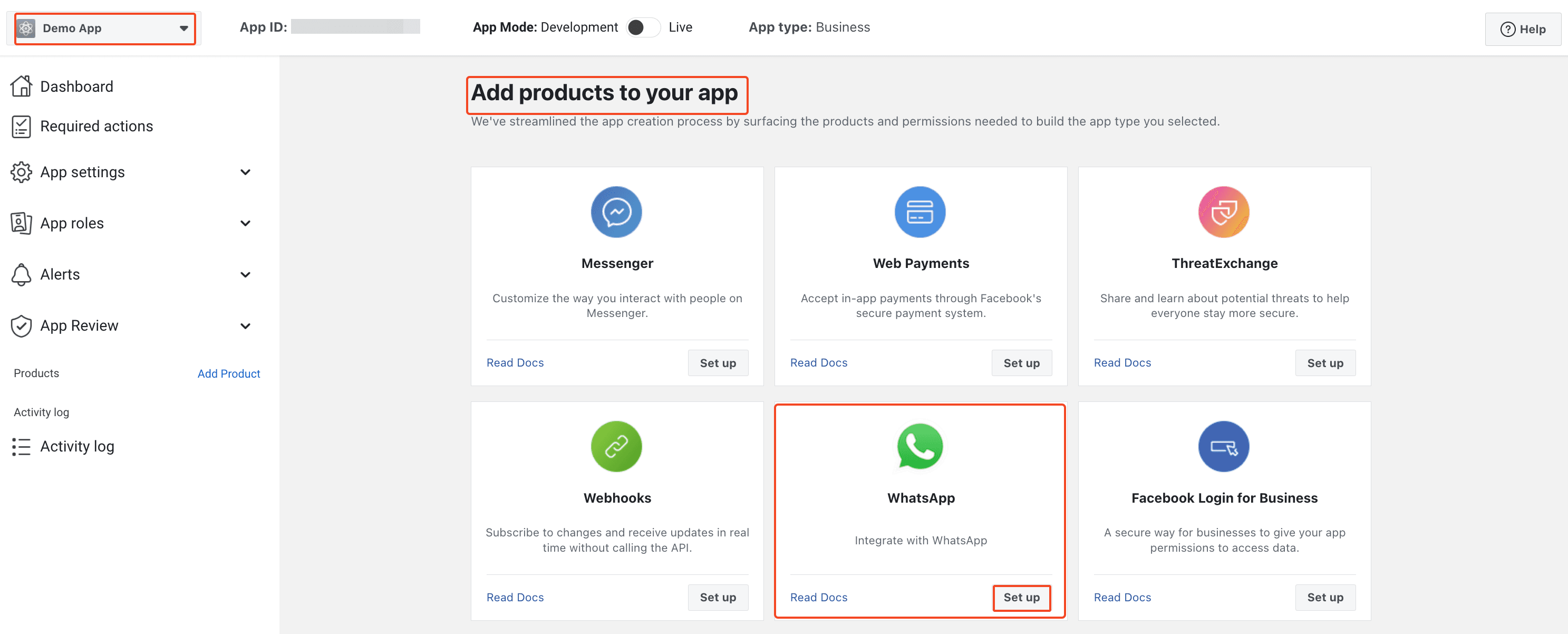The height and width of the screenshot is (634, 1568).
Task: Click the Webhooks card title
Action: click(x=617, y=498)
